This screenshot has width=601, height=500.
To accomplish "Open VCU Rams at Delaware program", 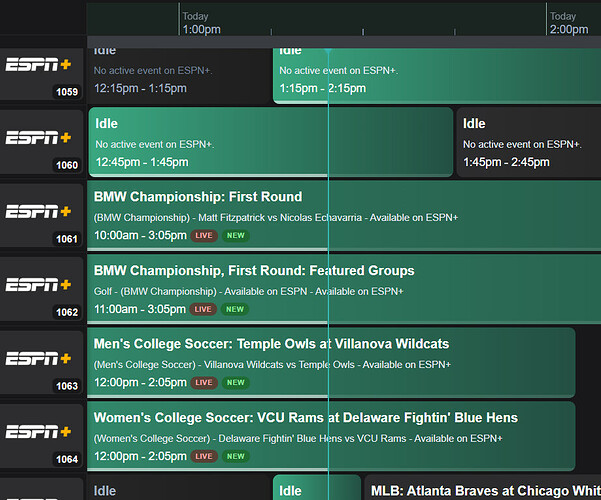I will coord(331,436).
